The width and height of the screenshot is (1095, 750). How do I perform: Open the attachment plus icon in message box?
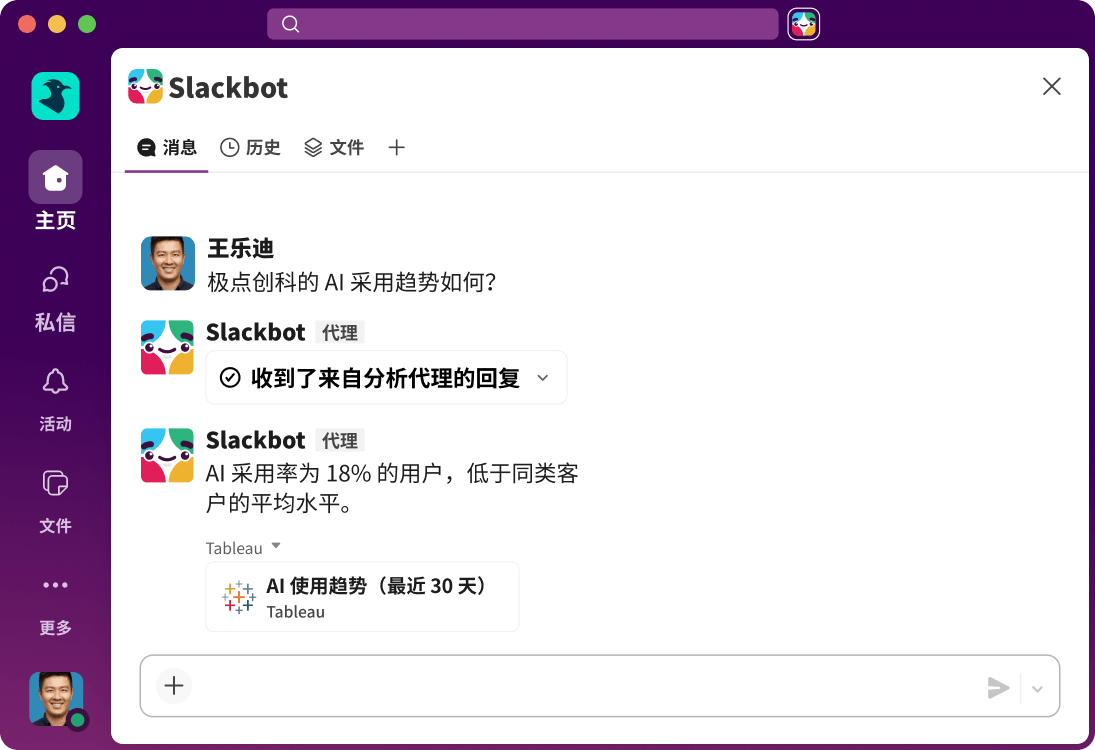[x=173, y=686]
